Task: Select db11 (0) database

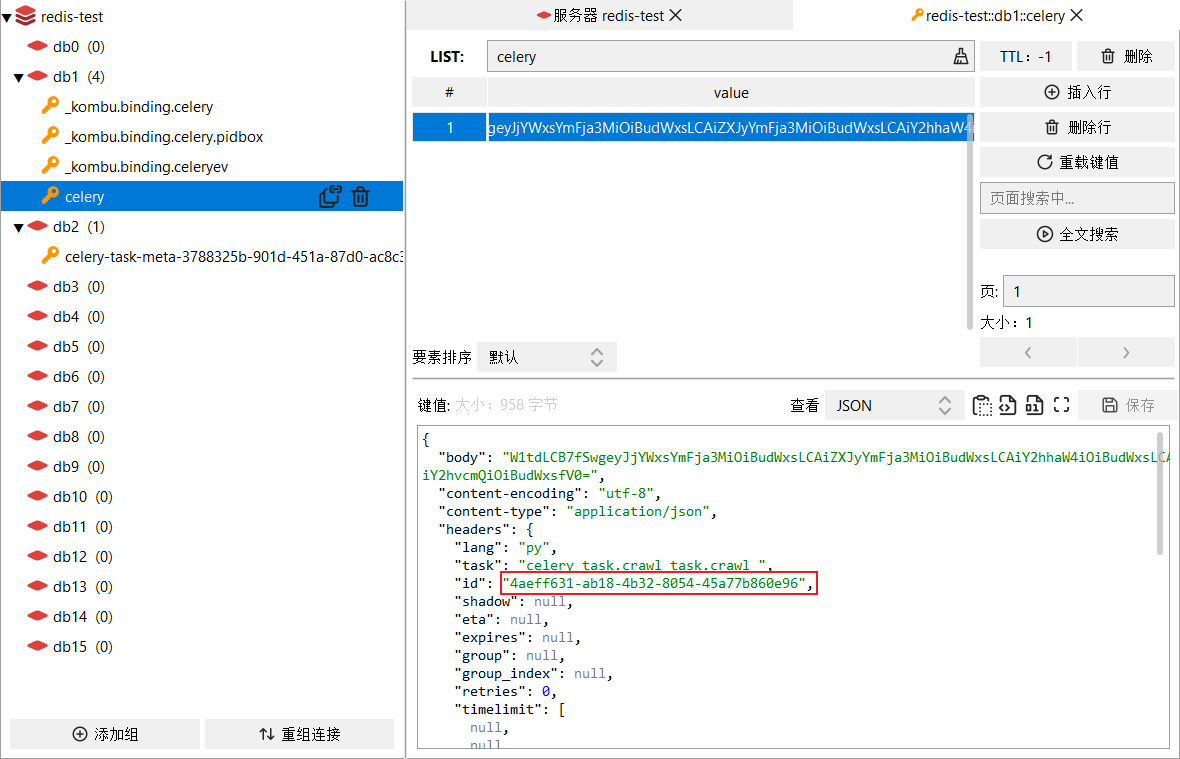Action: click(x=83, y=527)
